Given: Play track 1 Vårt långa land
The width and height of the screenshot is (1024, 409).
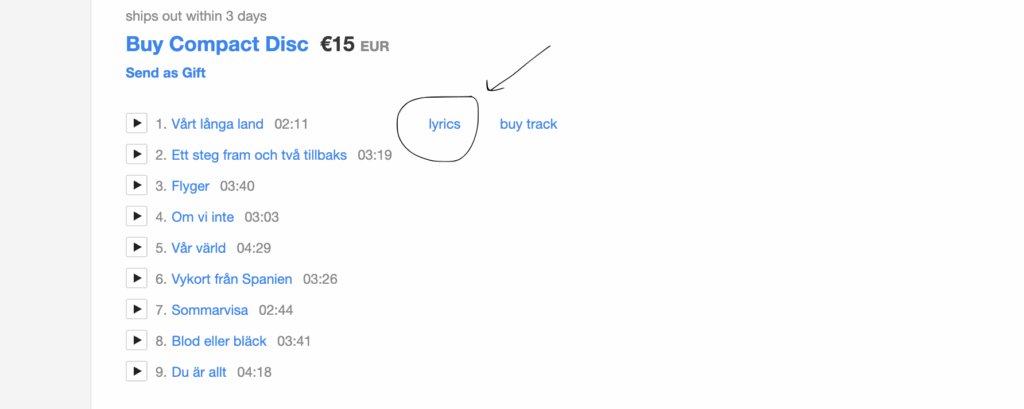Looking at the screenshot, I should [136, 122].
